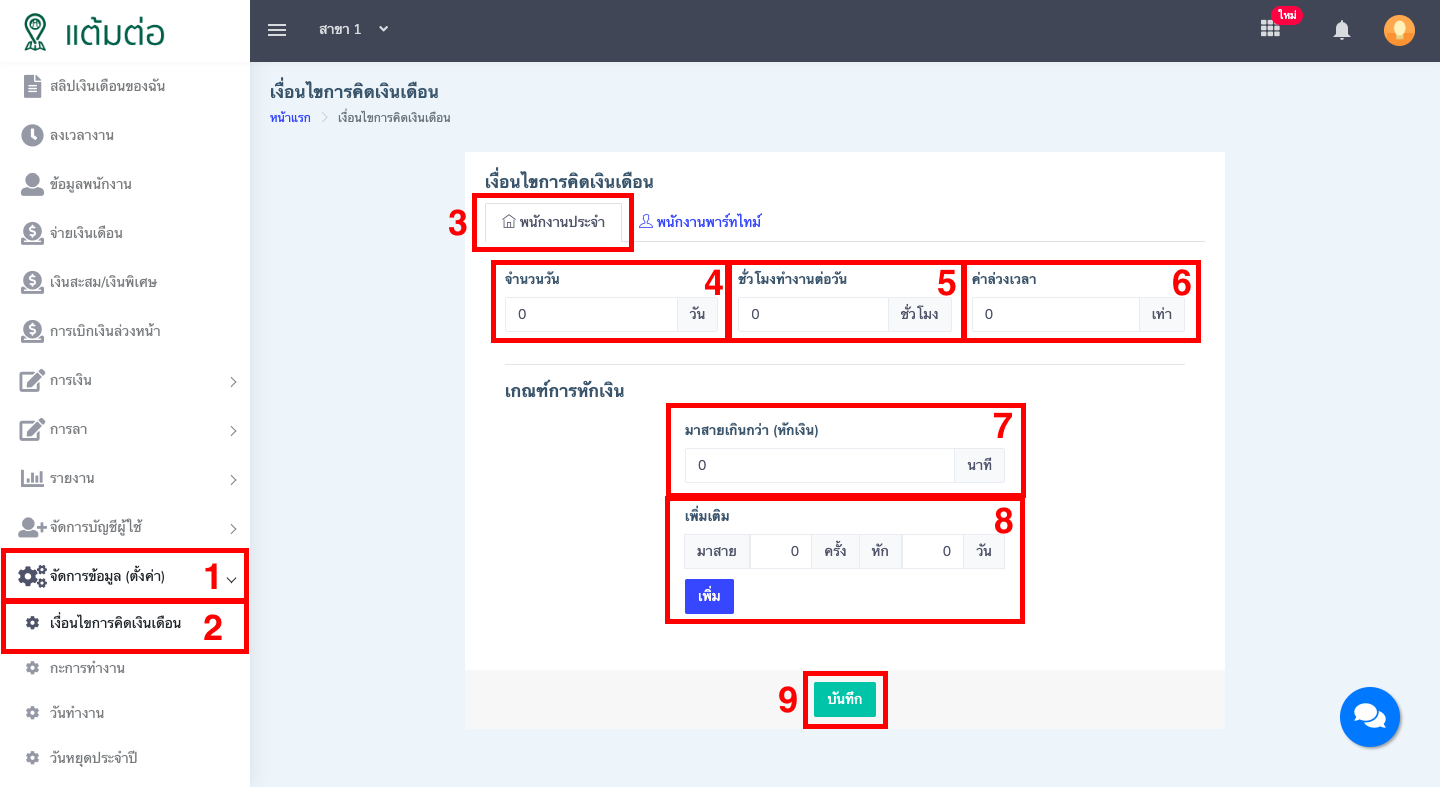Click the หน้าแรก breadcrumb link
This screenshot has height=787, width=1440.
click(x=290, y=118)
